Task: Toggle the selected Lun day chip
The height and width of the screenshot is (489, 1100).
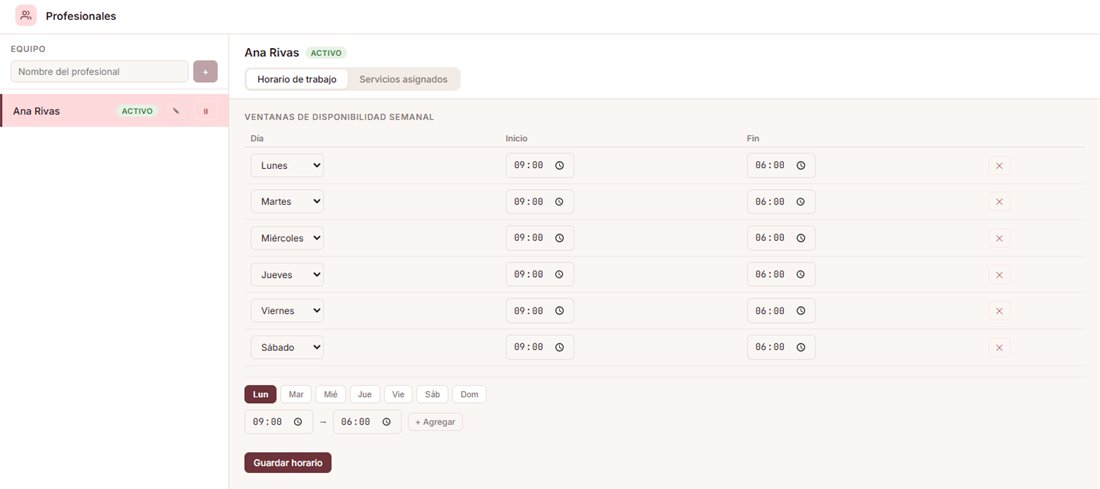Action: point(260,394)
